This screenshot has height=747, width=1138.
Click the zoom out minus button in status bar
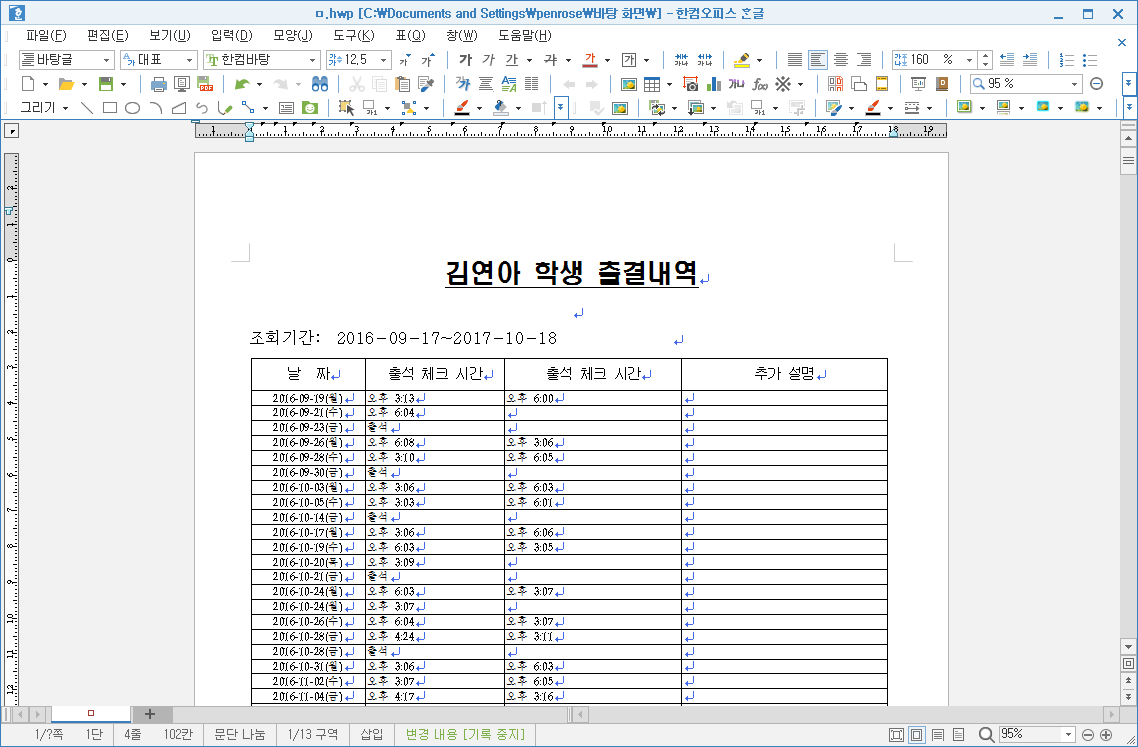click(1087, 735)
